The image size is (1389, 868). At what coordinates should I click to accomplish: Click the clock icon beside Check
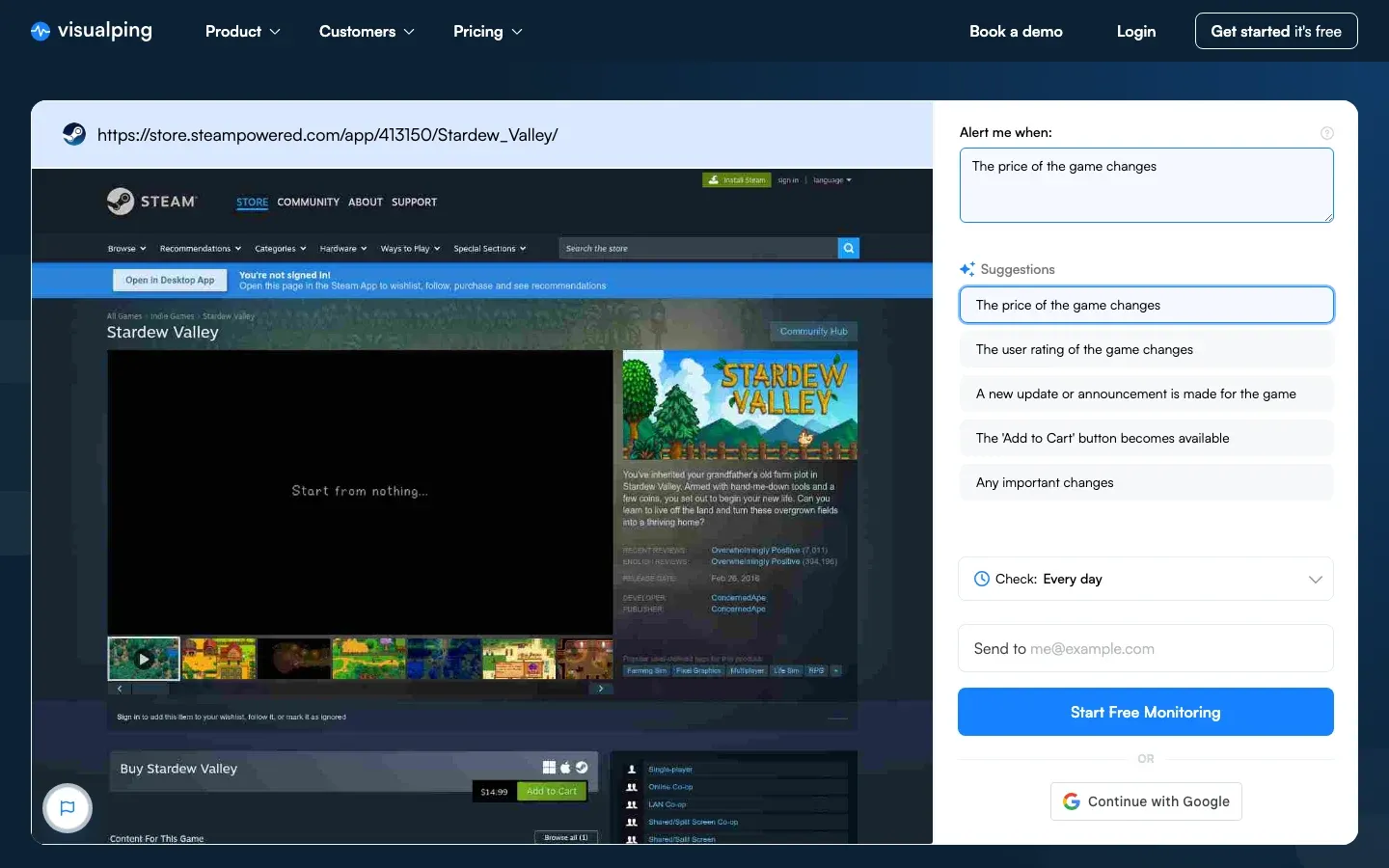point(981,579)
